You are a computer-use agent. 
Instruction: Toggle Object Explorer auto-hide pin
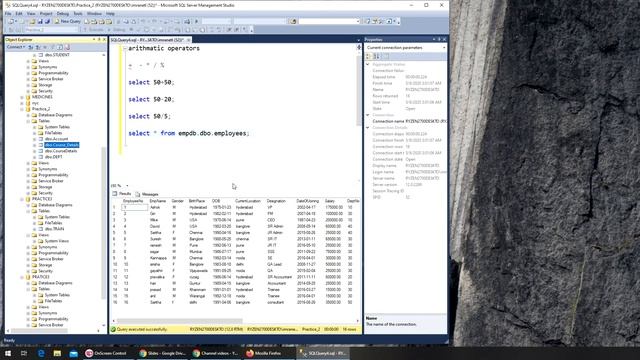[x=99, y=40]
